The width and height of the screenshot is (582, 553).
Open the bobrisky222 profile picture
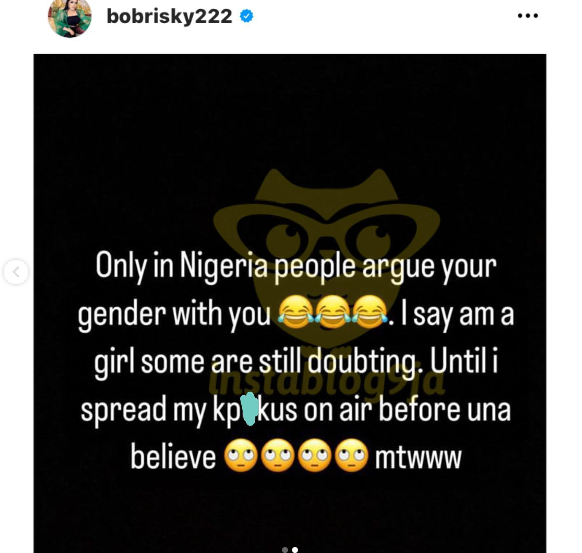click(x=69, y=17)
